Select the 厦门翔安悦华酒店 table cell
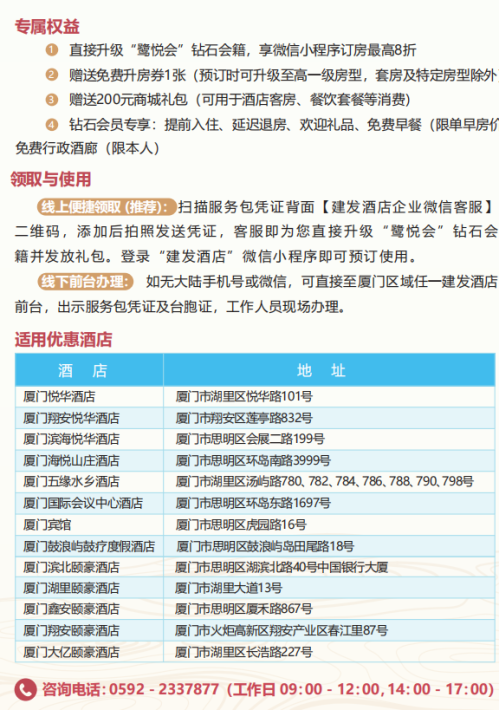Image resolution: width=499 pixels, height=710 pixels. coord(89,418)
